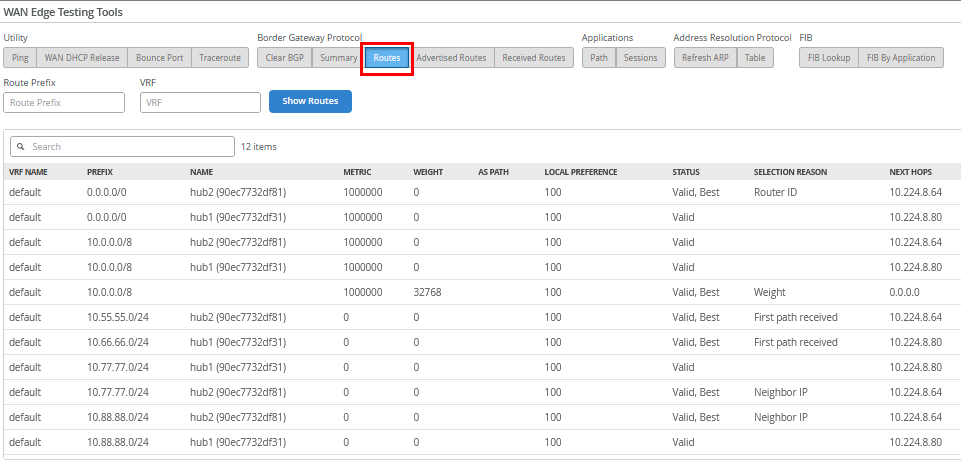Focus the Route Prefix input field

tap(64, 102)
